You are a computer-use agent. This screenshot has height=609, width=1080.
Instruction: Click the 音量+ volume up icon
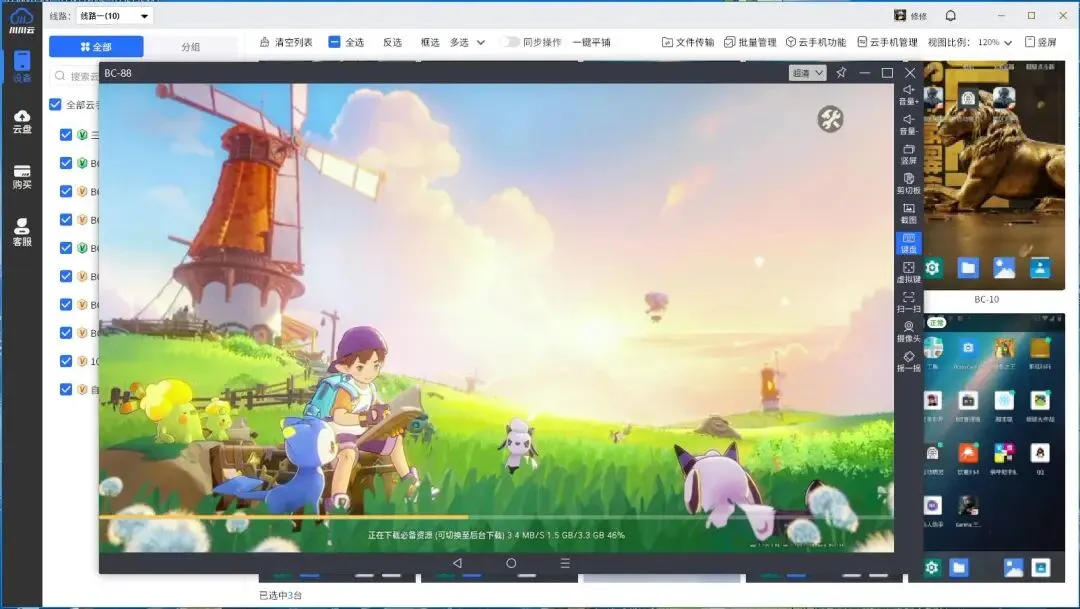[908, 94]
